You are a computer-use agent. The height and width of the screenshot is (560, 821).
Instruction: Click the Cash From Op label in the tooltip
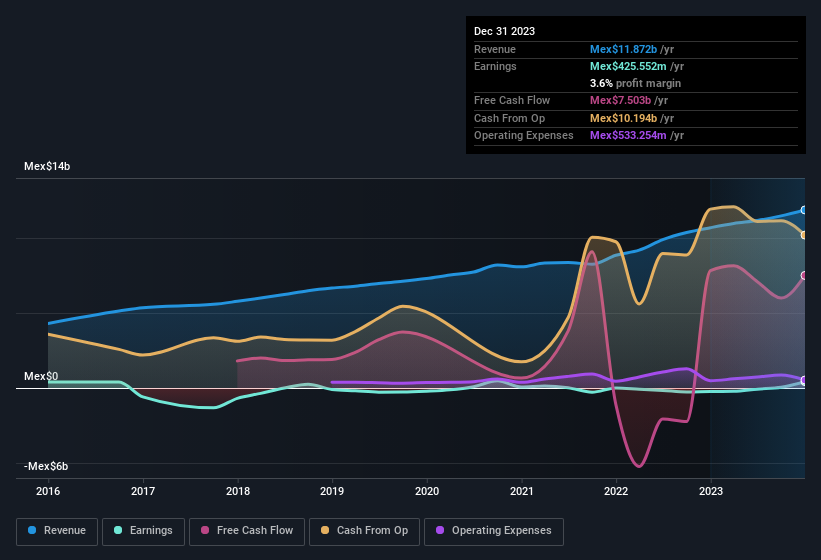point(509,118)
